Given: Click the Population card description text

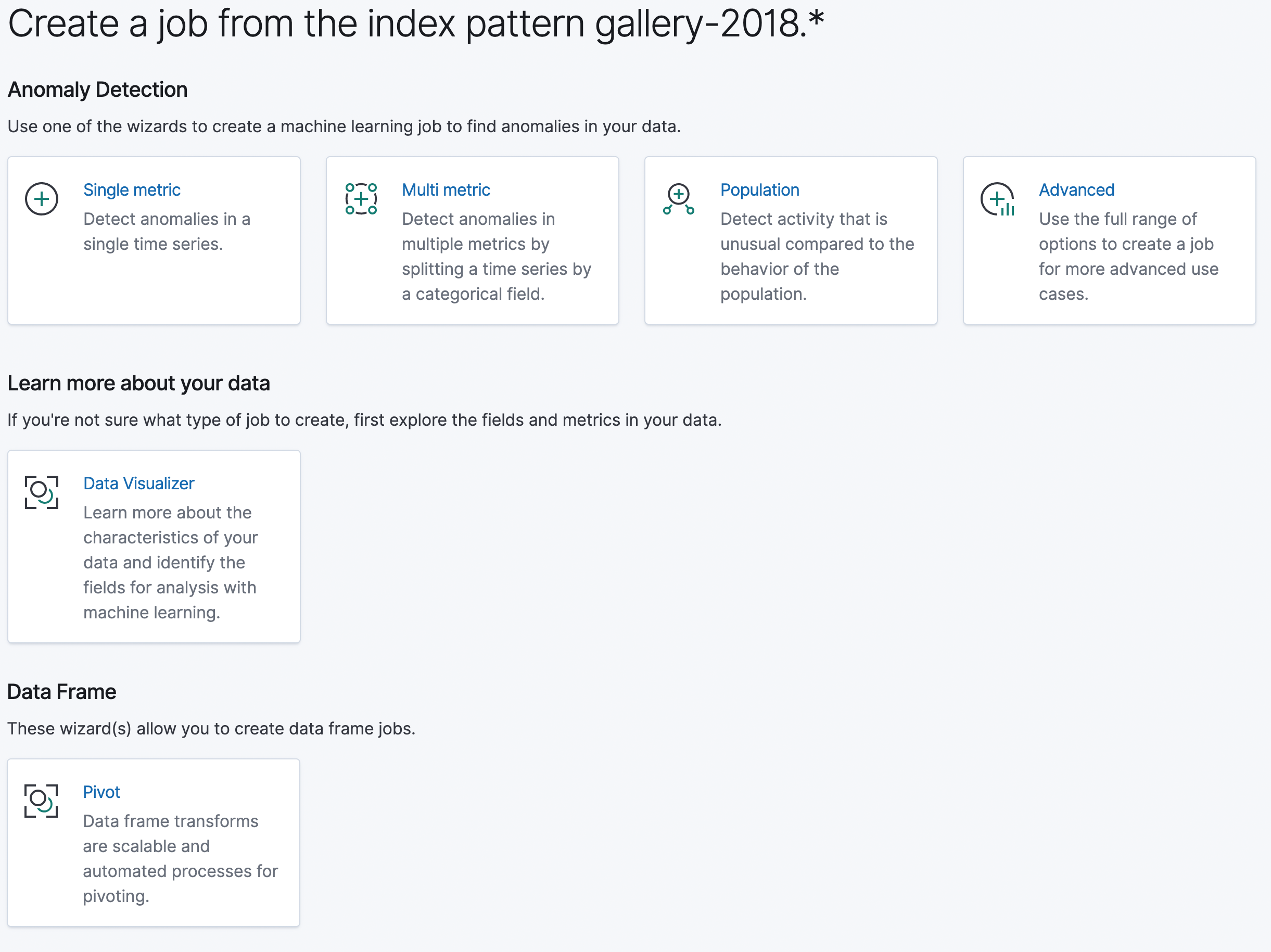Looking at the screenshot, I should 817,256.
